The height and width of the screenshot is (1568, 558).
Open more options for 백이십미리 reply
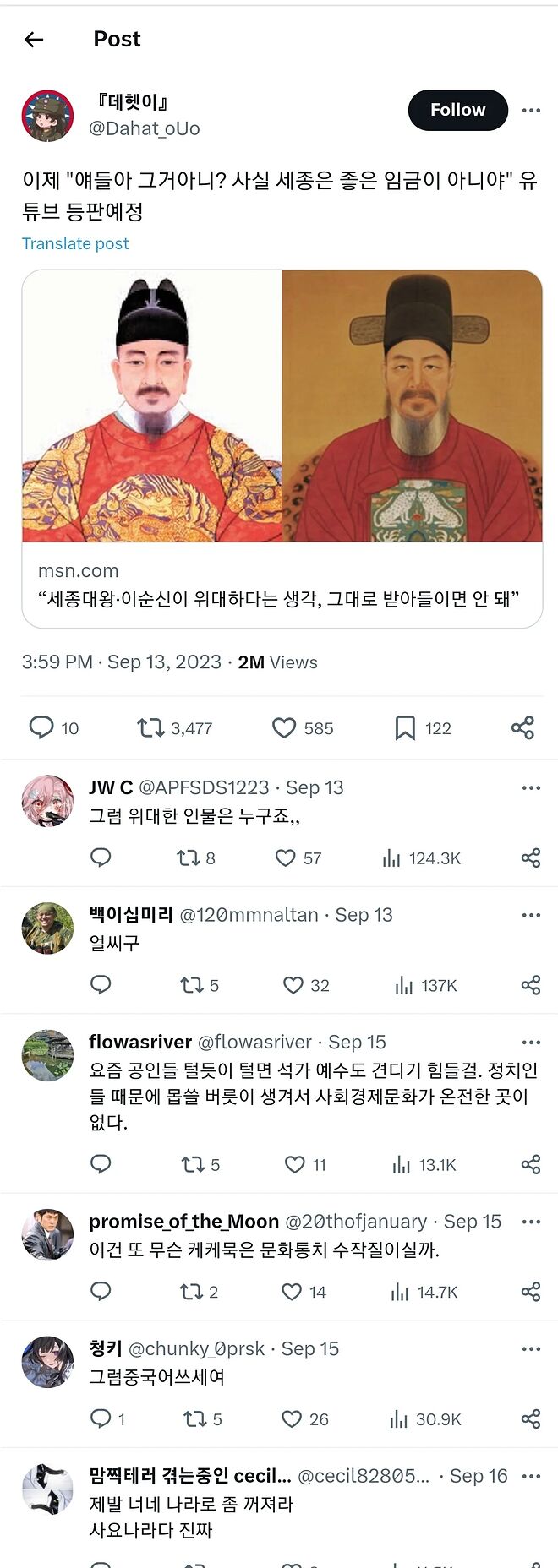click(531, 915)
